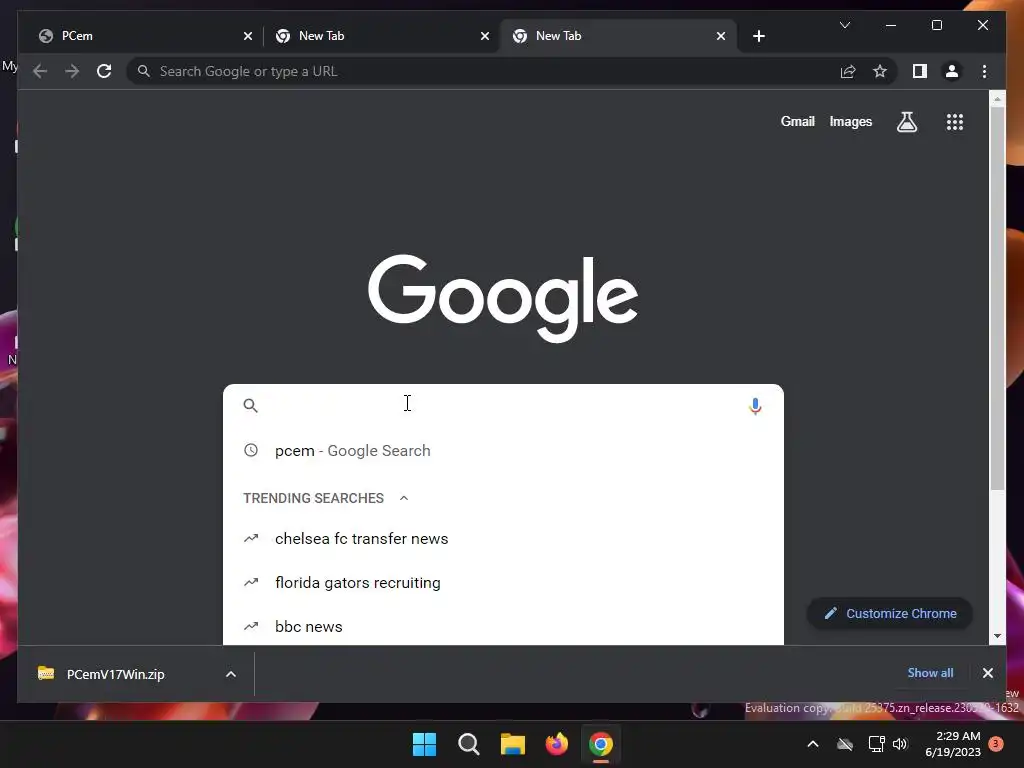The image size is (1024, 768).
Task: Open Google Images link
Action: [x=850, y=121]
